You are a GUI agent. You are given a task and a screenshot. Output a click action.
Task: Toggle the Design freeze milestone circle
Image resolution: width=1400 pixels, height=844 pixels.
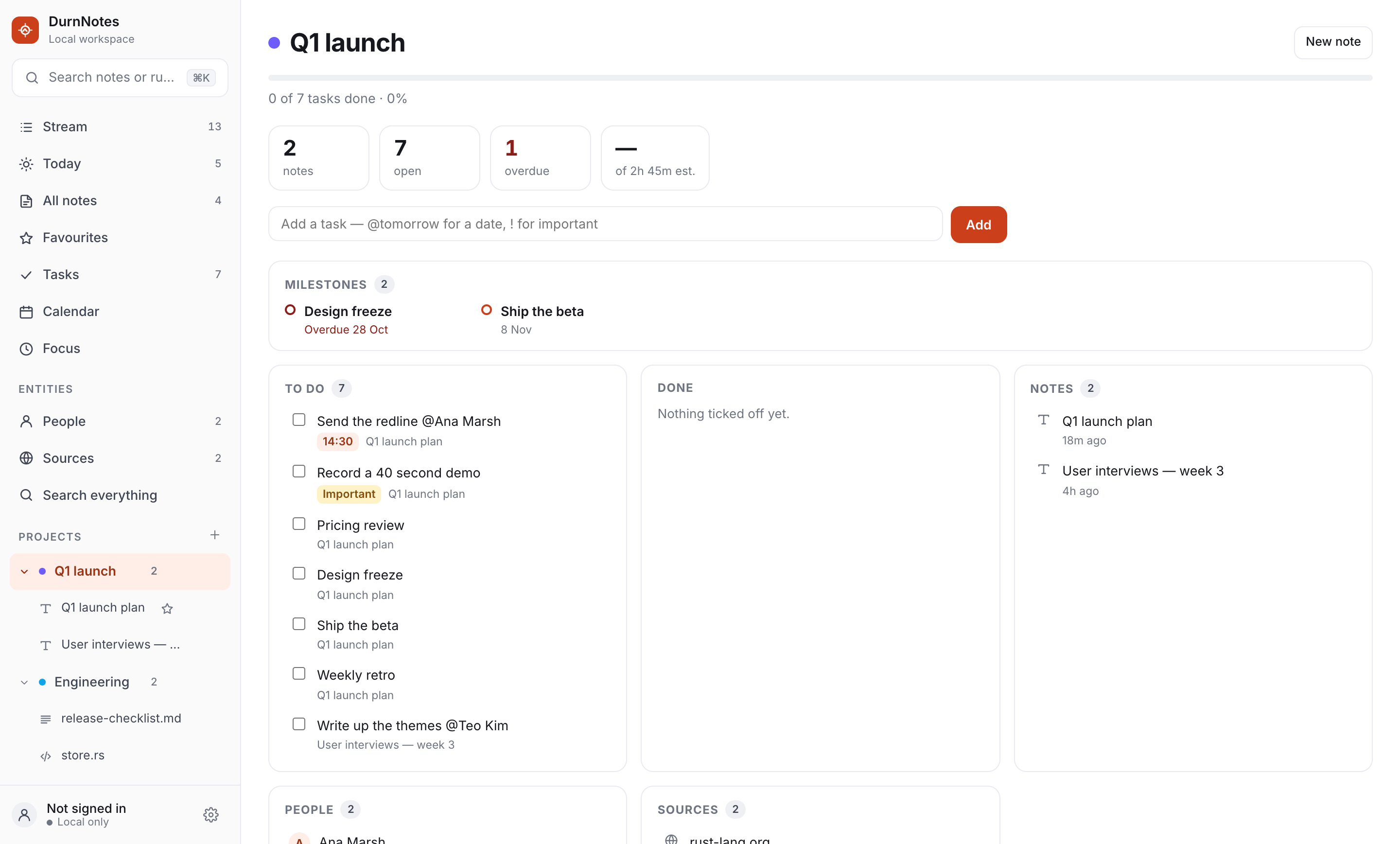(290, 310)
